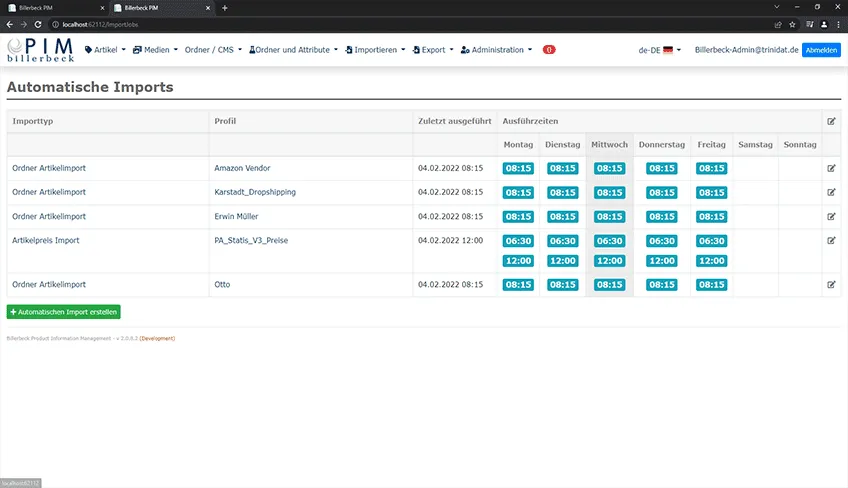Click the Samstag column header
This screenshot has height=488, width=848.
756,144
